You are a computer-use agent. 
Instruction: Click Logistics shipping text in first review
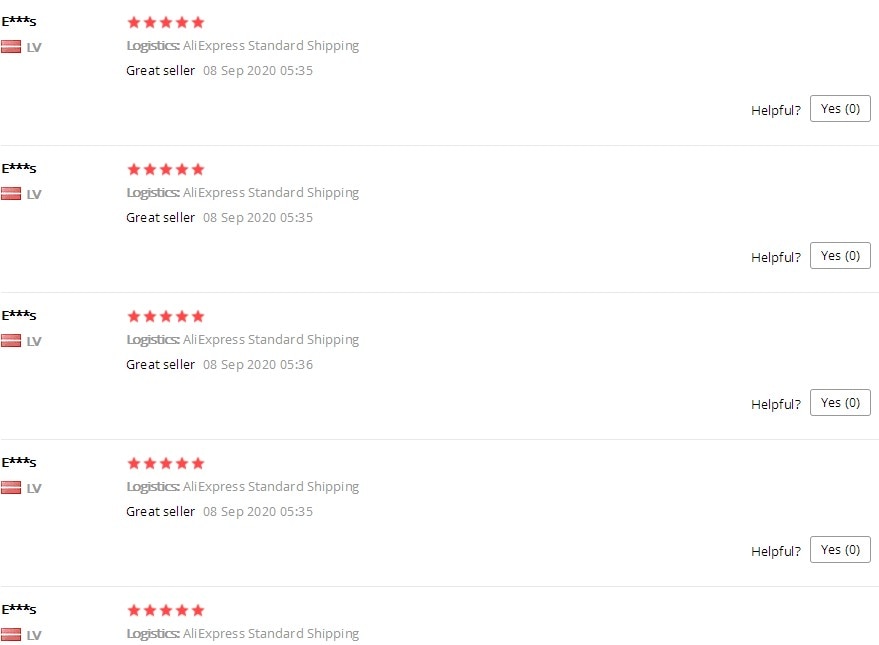click(x=243, y=46)
